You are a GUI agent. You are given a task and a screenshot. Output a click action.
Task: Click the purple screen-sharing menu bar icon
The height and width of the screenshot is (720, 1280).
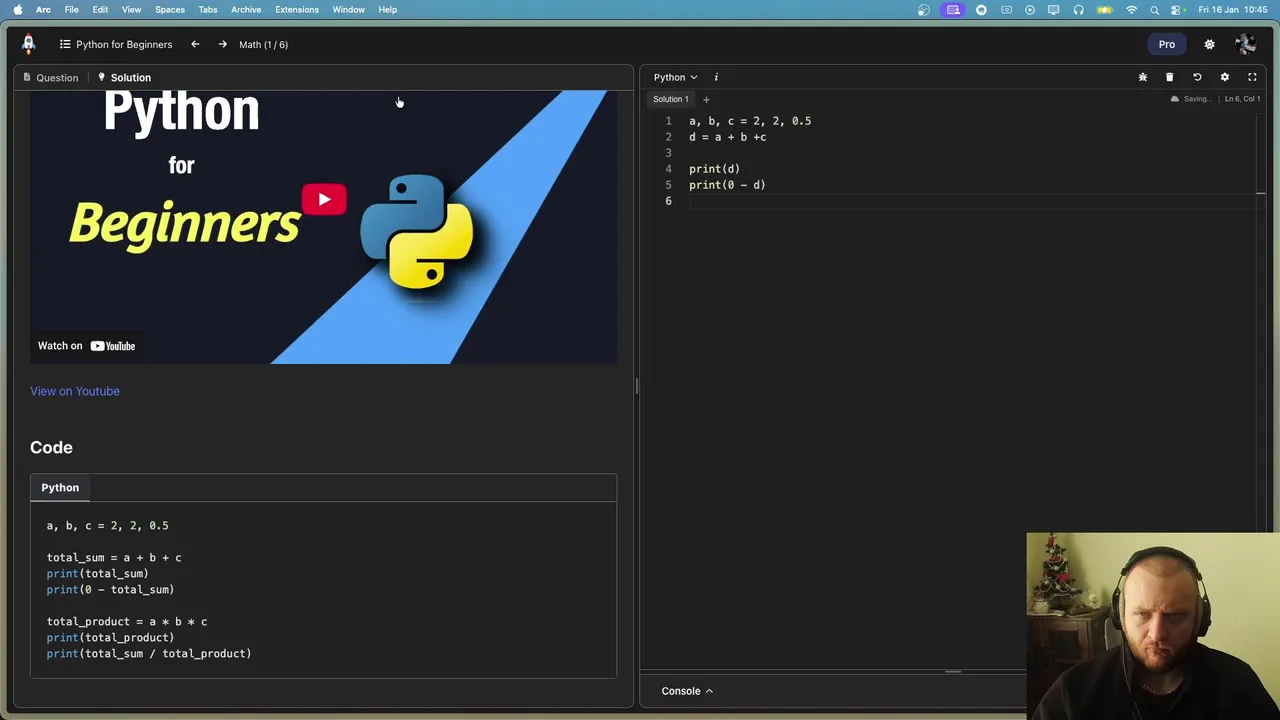coord(953,10)
